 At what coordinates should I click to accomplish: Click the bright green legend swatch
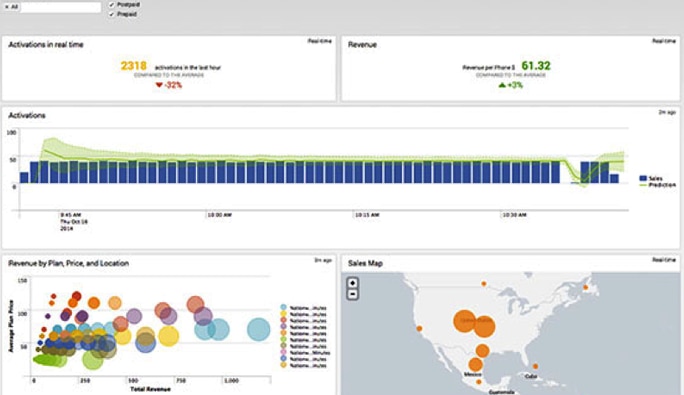click(284, 340)
